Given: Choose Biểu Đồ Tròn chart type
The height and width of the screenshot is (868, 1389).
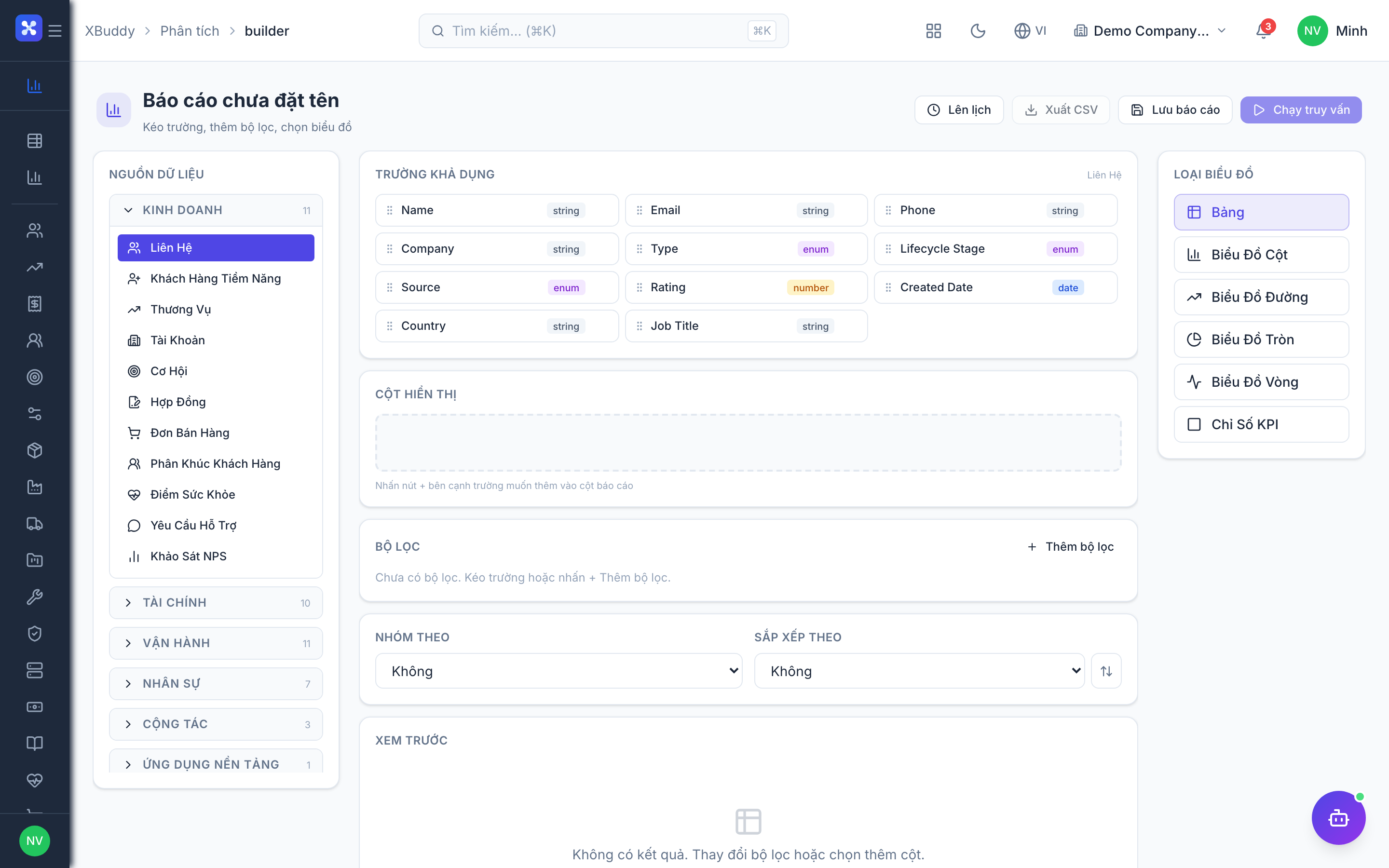Looking at the screenshot, I should (1261, 340).
